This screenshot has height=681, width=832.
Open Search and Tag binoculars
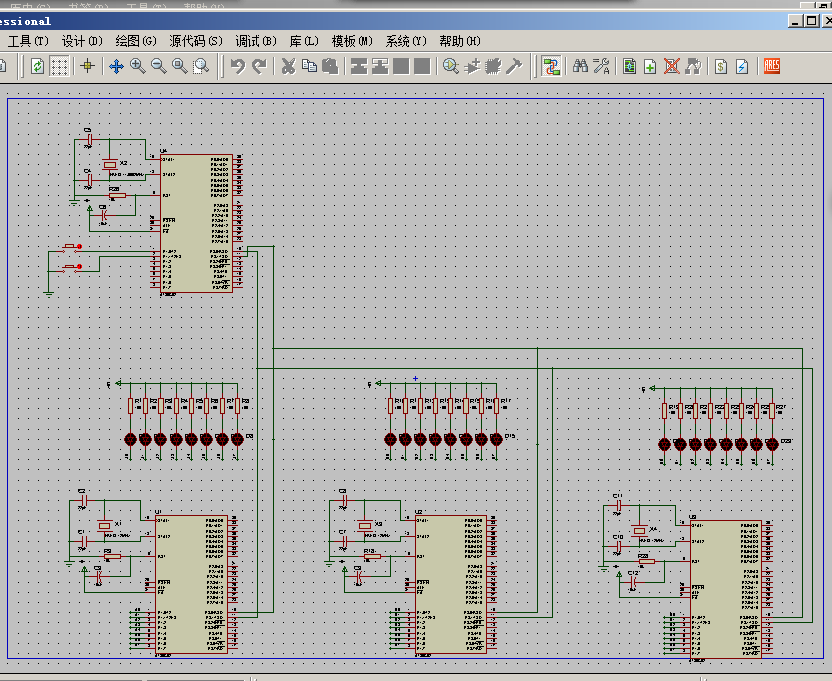coord(580,66)
